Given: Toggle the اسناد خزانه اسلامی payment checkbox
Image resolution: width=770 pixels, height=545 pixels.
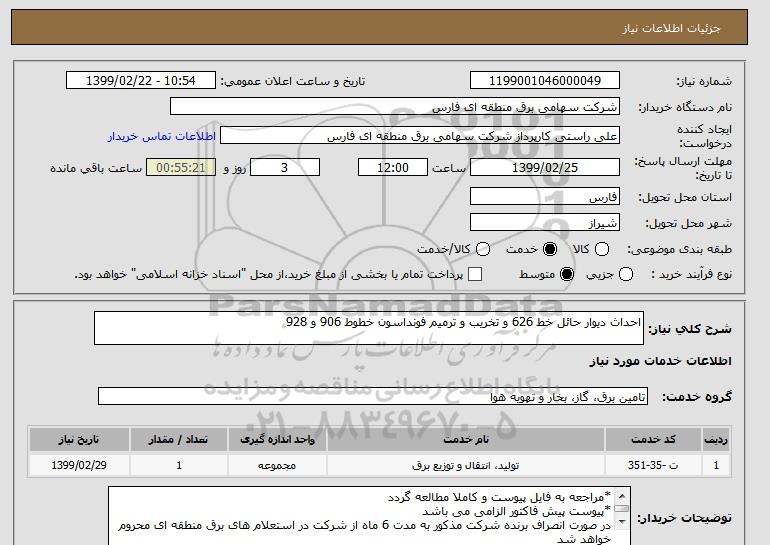Looking at the screenshot, I should [x=475, y=274].
